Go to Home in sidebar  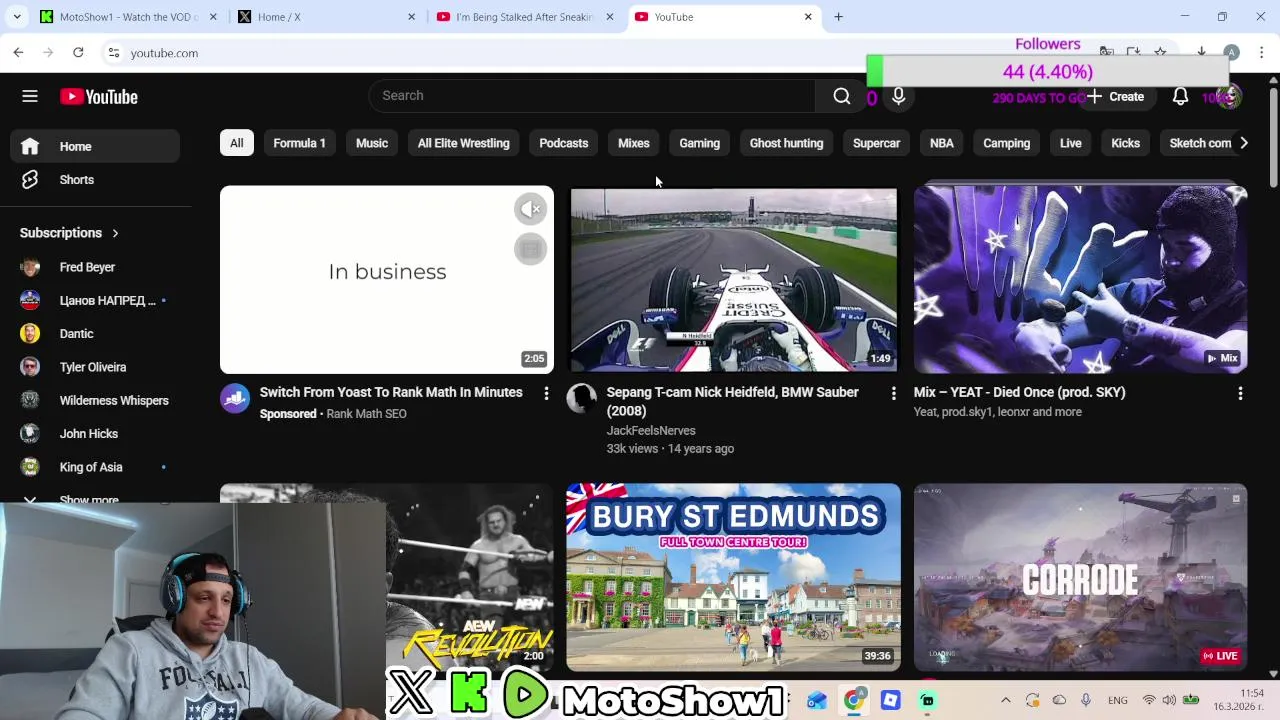[x=96, y=147]
